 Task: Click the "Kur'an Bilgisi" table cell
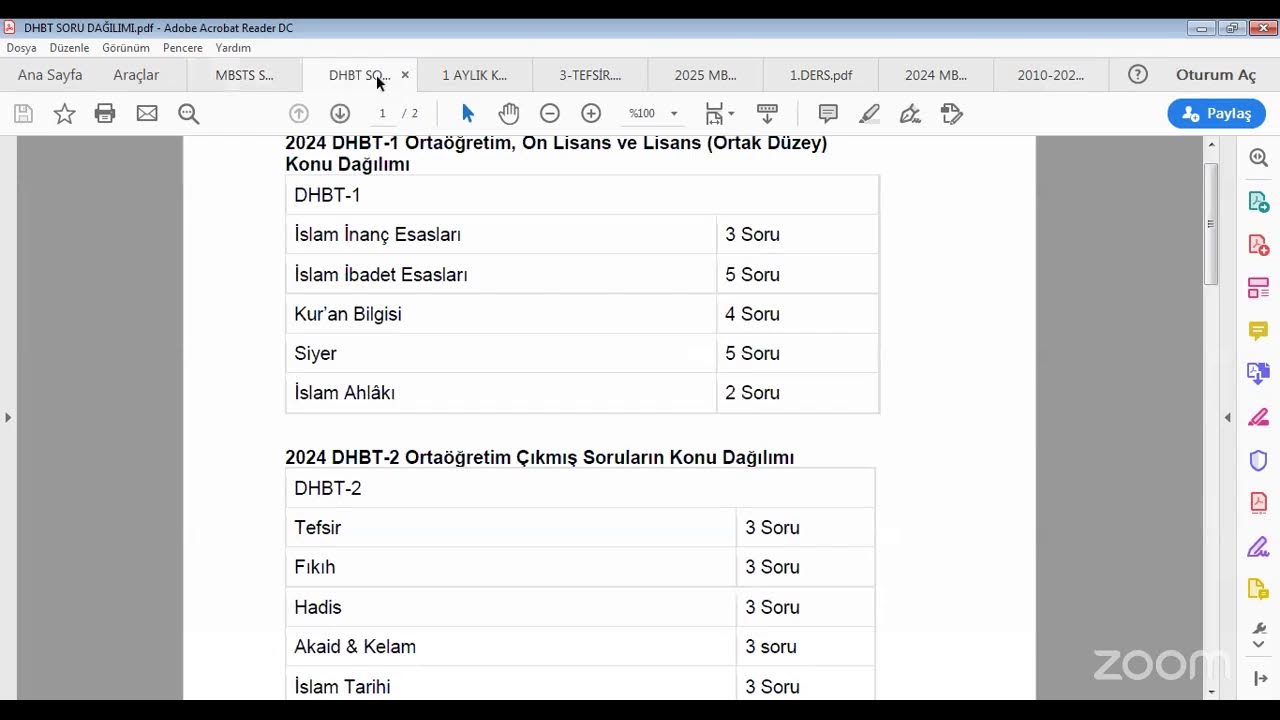pyautogui.click(x=501, y=314)
